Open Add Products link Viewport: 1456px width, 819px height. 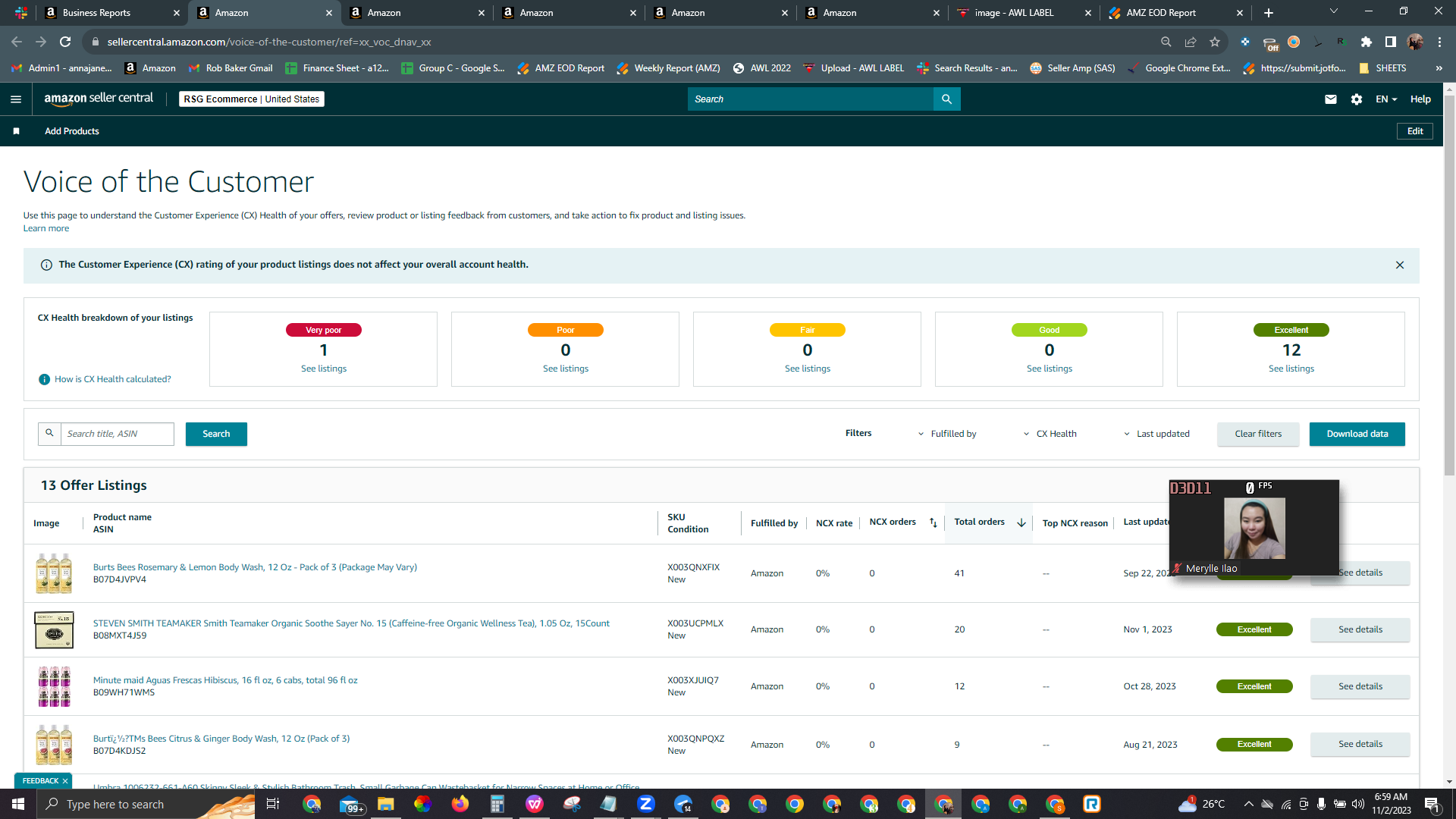click(x=72, y=131)
